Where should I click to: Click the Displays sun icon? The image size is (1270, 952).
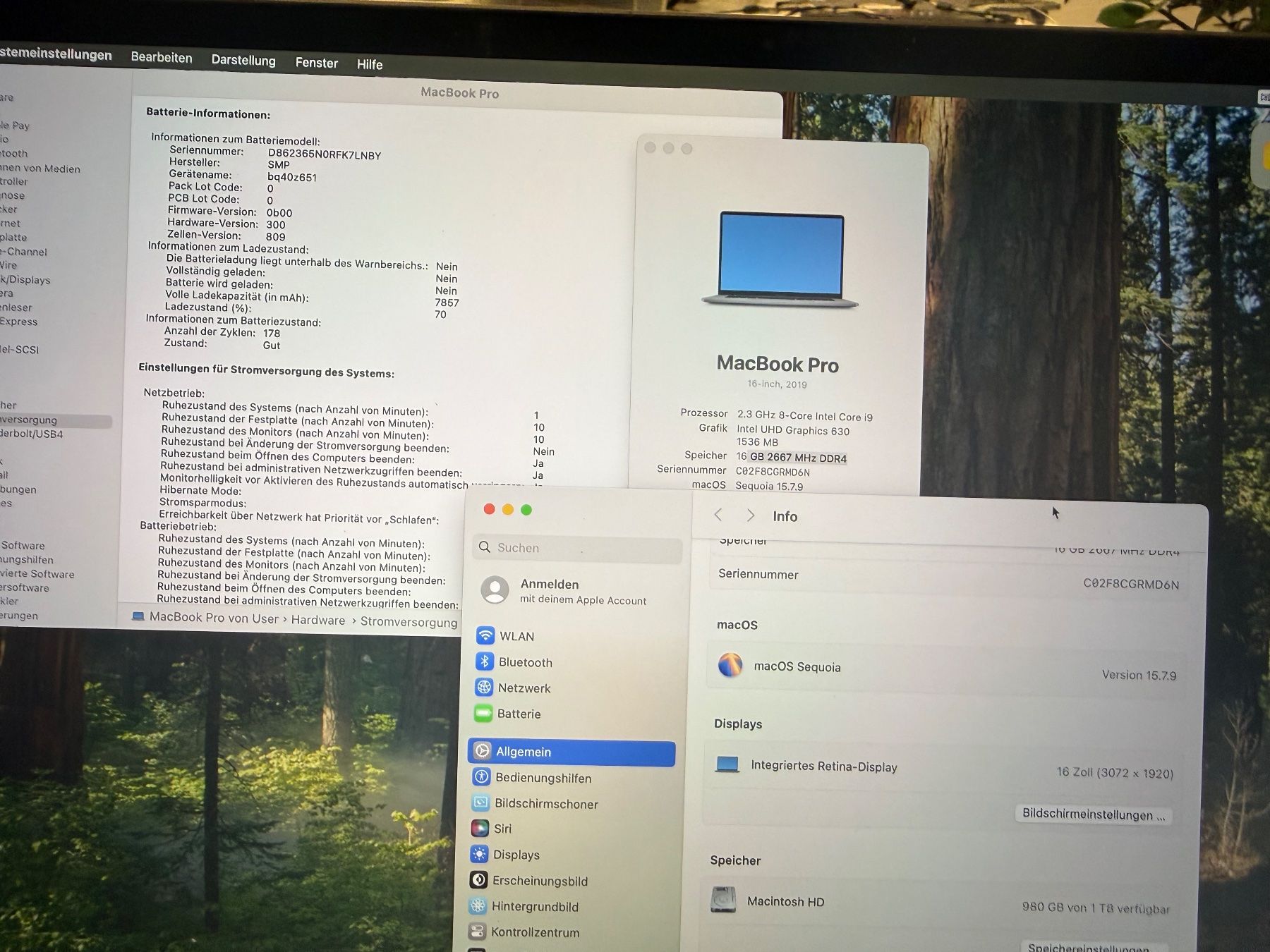pos(479,854)
